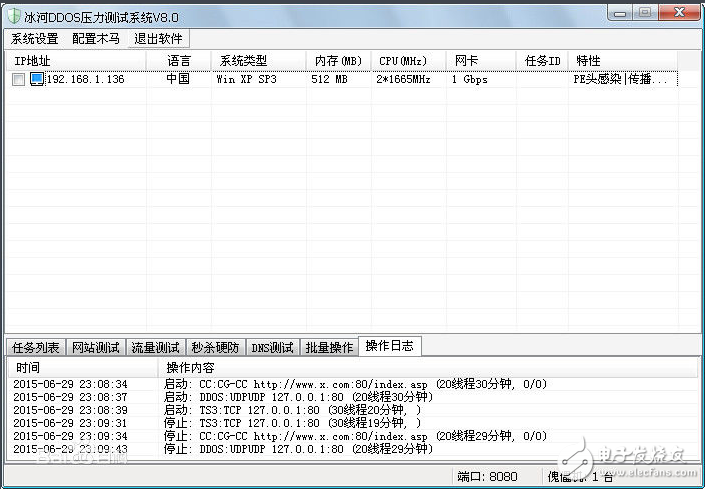Select the 秒杀硬防 tab
705x489 pixels.
[215, 348]
